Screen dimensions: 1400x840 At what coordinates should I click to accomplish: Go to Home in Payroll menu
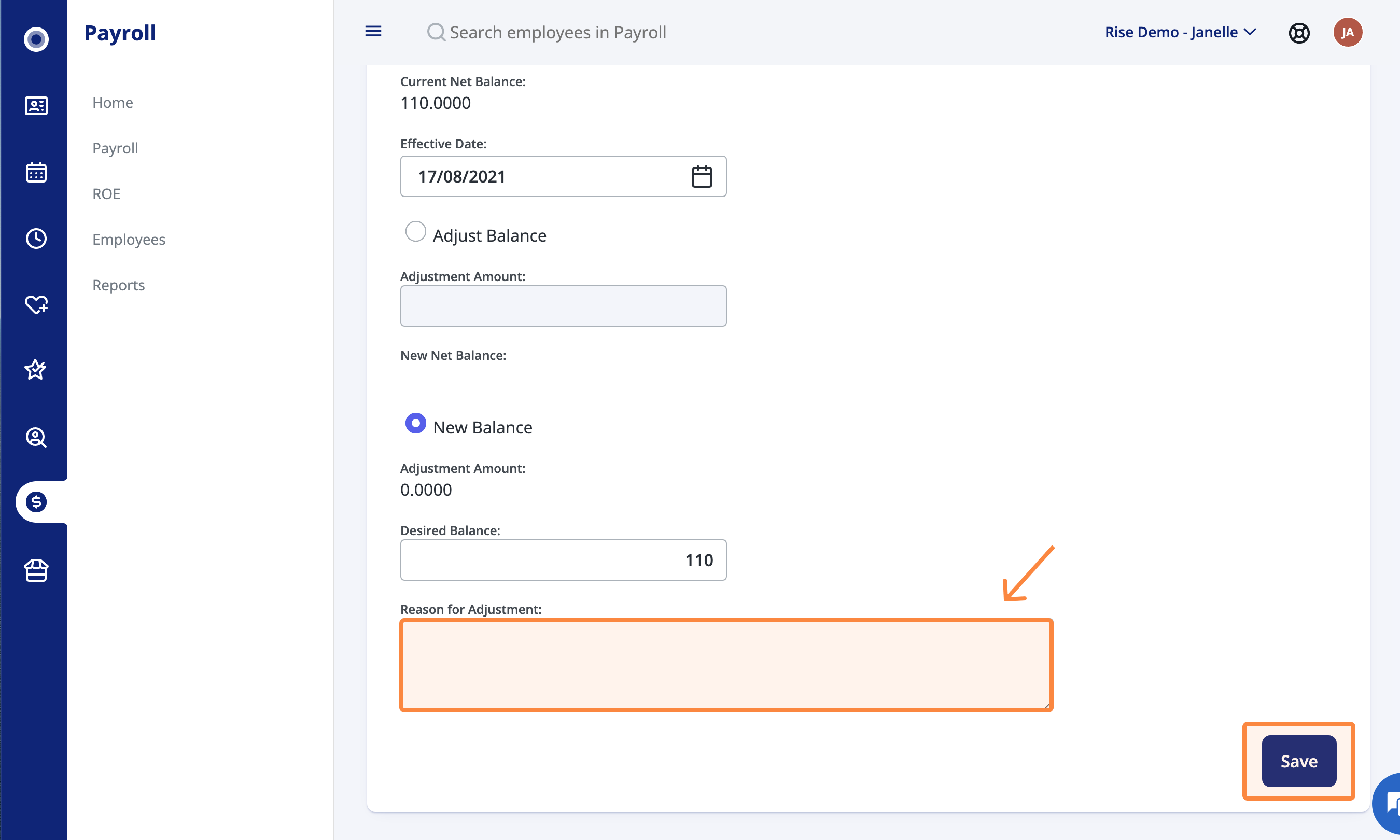point(113,103)
